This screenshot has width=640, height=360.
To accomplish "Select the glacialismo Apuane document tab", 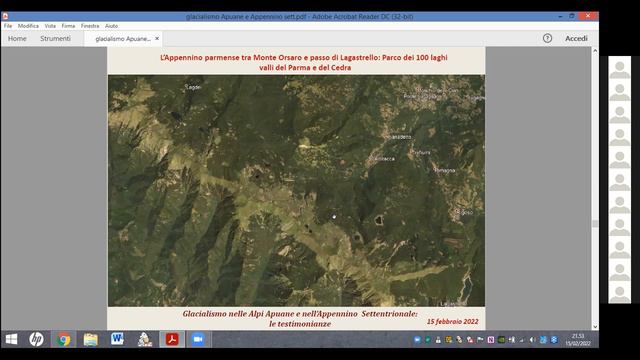I will [x=122, y=39].
